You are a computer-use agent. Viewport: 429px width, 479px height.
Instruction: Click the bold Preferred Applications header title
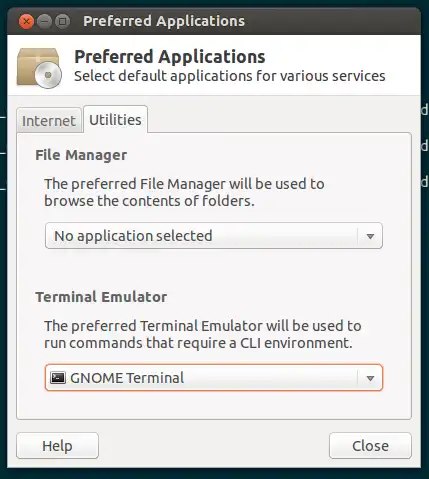coord(170,56)
